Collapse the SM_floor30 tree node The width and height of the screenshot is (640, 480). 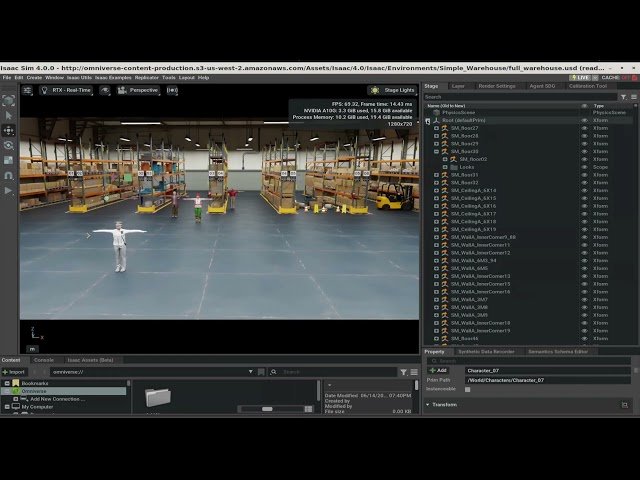click(436, 151)
